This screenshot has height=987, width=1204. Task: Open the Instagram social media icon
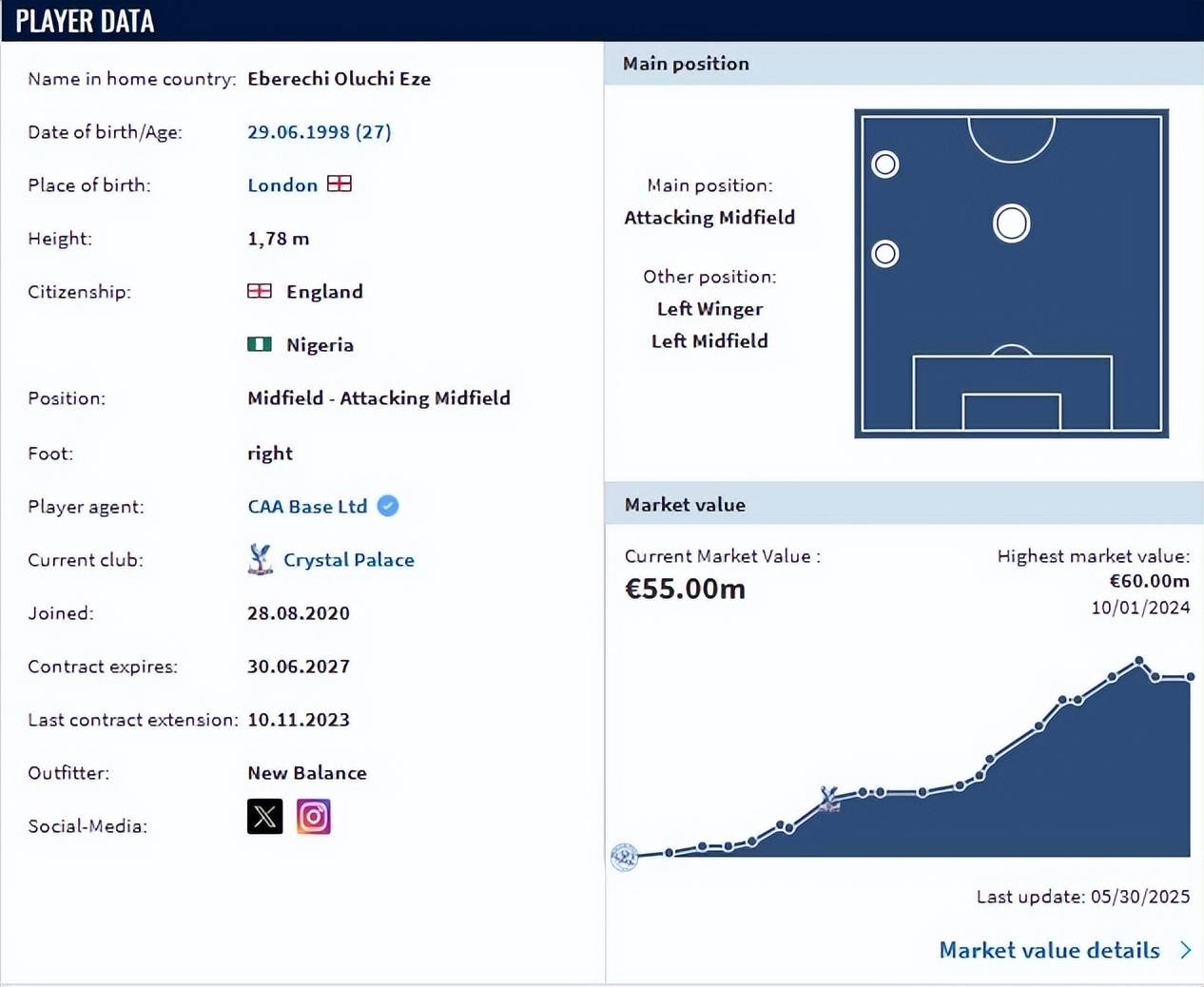coord(313,817)
